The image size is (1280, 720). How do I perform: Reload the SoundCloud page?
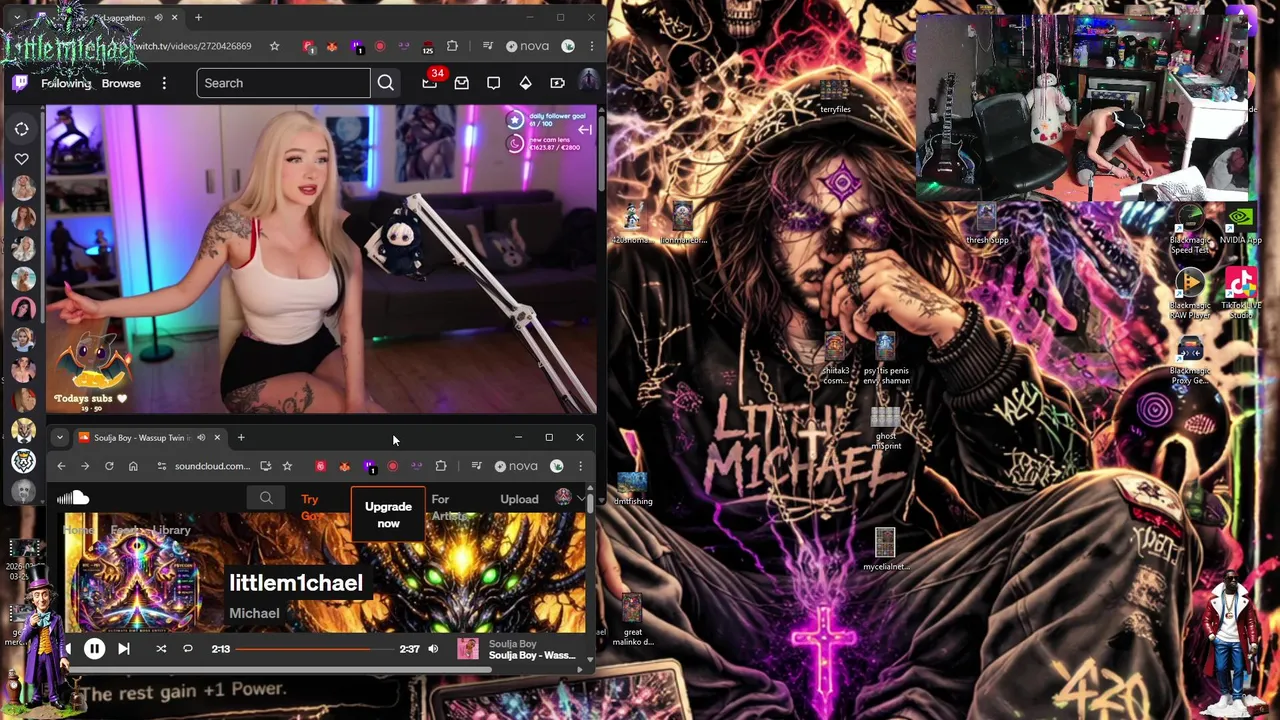109,466
